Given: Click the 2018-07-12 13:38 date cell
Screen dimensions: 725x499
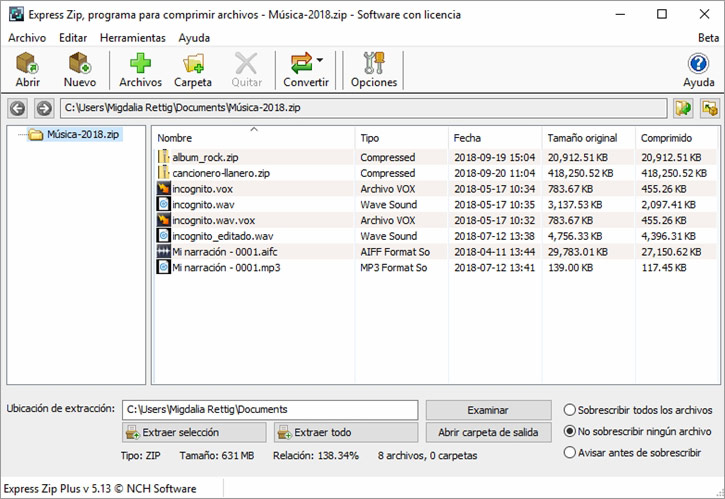Looking at the screenshot, I should pyautogui.click(x=494, y=236).
